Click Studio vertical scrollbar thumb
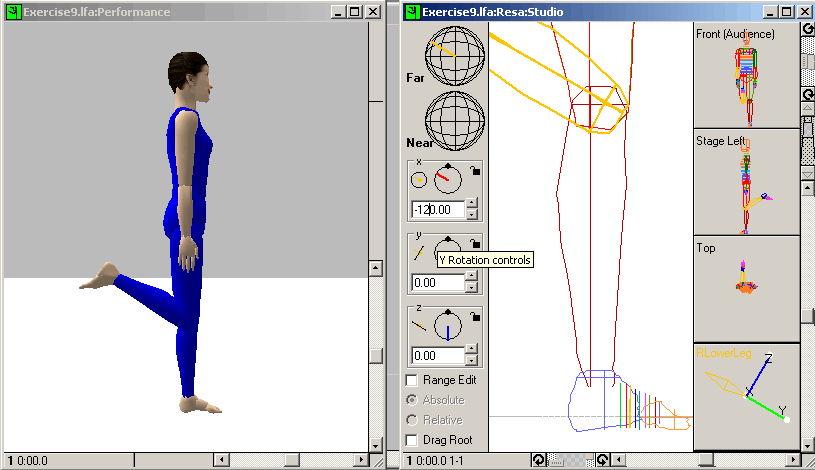This screenshot has height=470, width=815. point(807,315)
